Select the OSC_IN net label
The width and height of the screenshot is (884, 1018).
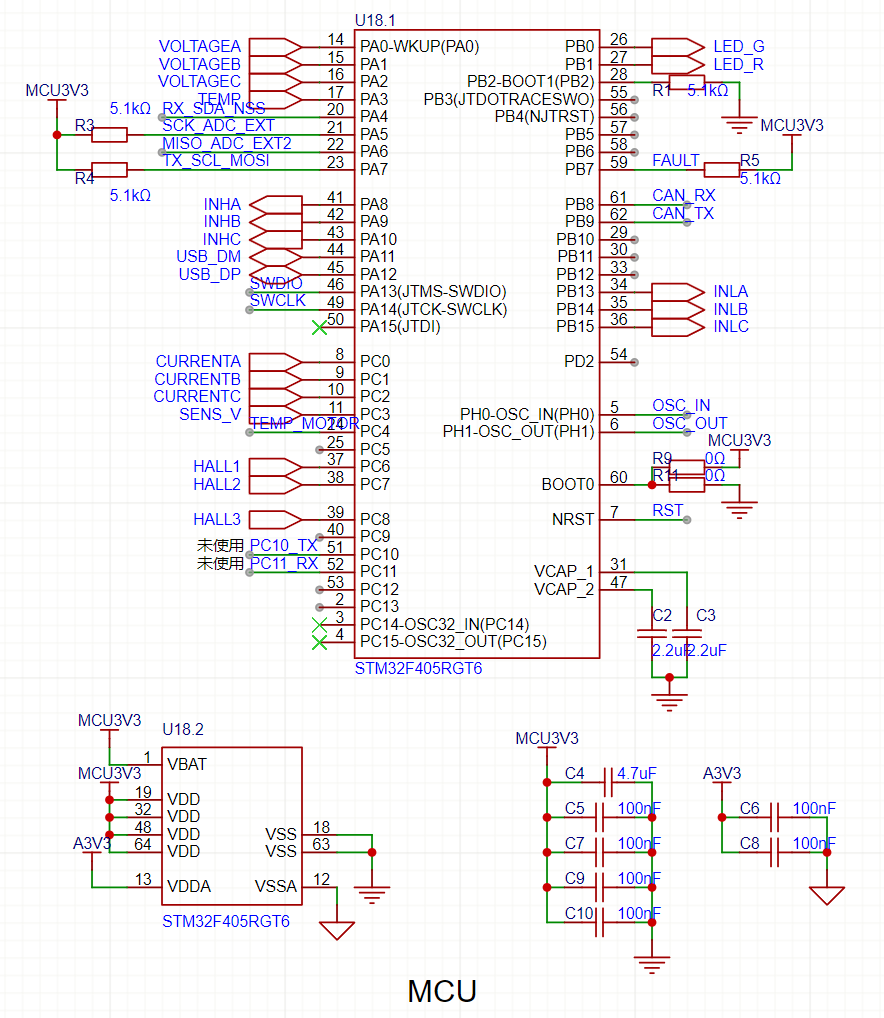pyautogui.click(x=681, y=406)
